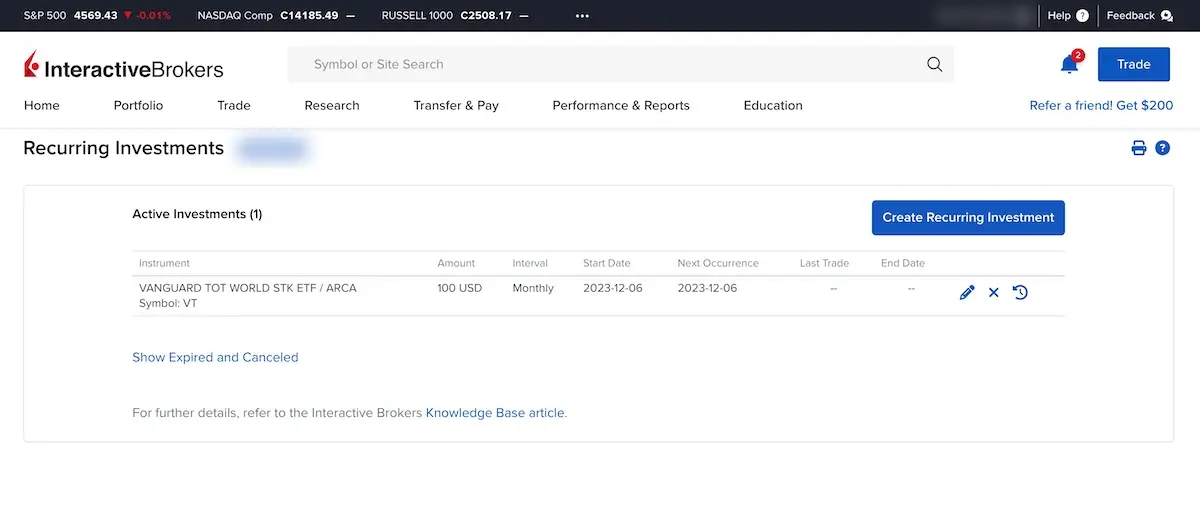Show Expired and Canceled investments
This screenshot has width=1200, height=518.
coord(215,357)
